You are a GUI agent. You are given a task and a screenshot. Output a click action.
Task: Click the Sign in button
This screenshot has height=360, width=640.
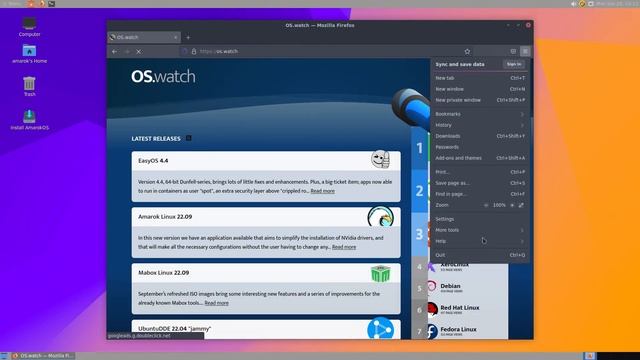tap(514, 64)
